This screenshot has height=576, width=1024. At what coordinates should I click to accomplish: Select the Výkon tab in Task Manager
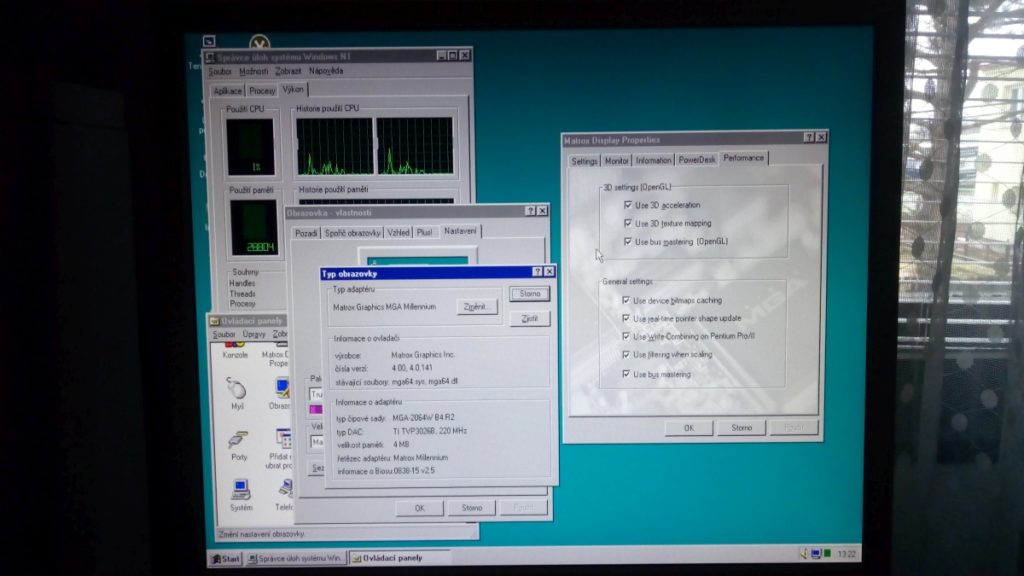[293, 89]
